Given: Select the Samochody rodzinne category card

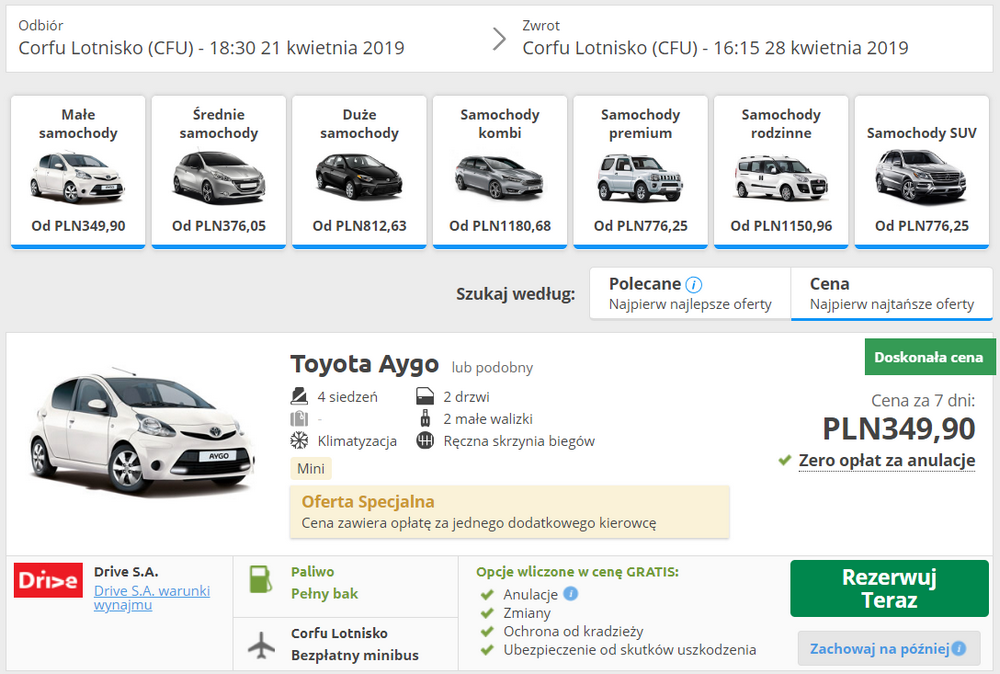Looking at the screenshot, I should (x=781, y=172).
